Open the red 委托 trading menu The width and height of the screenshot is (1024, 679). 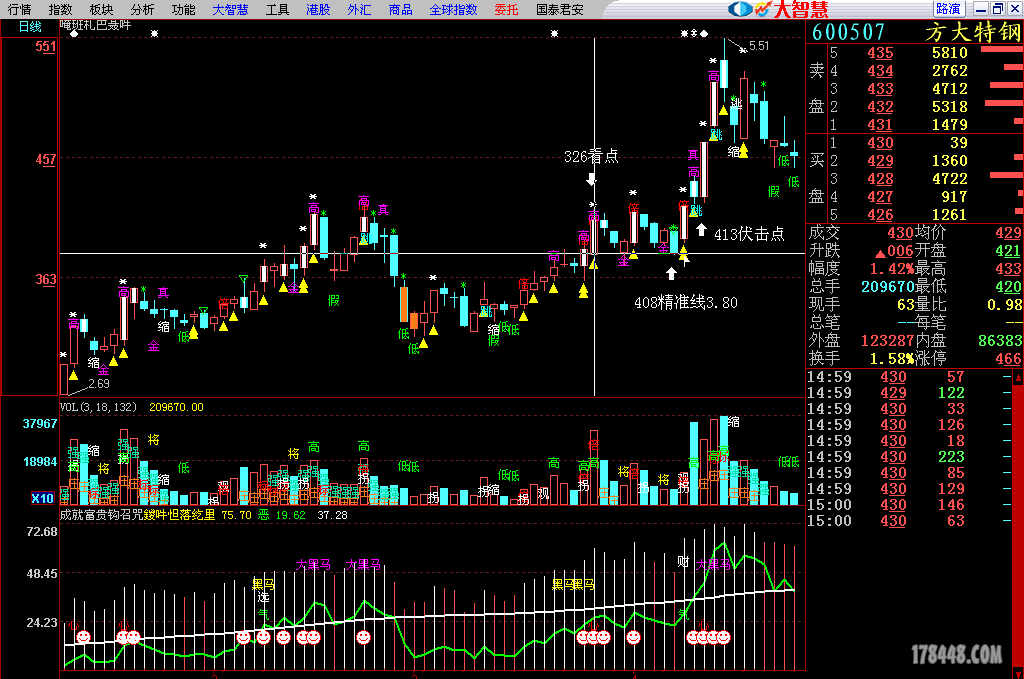(x=506, y=9)
